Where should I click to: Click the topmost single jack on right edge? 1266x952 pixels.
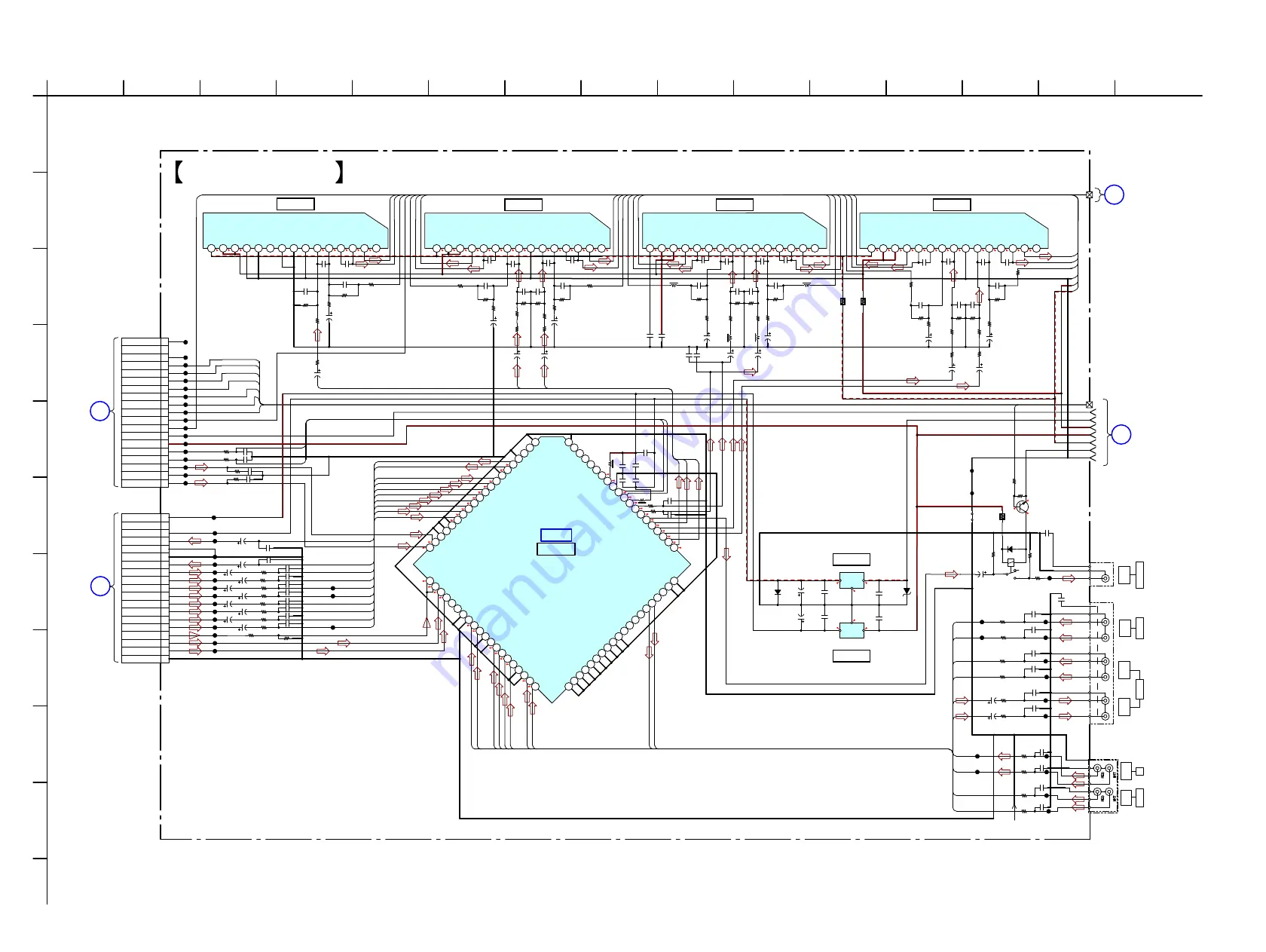pos(1105,578)
